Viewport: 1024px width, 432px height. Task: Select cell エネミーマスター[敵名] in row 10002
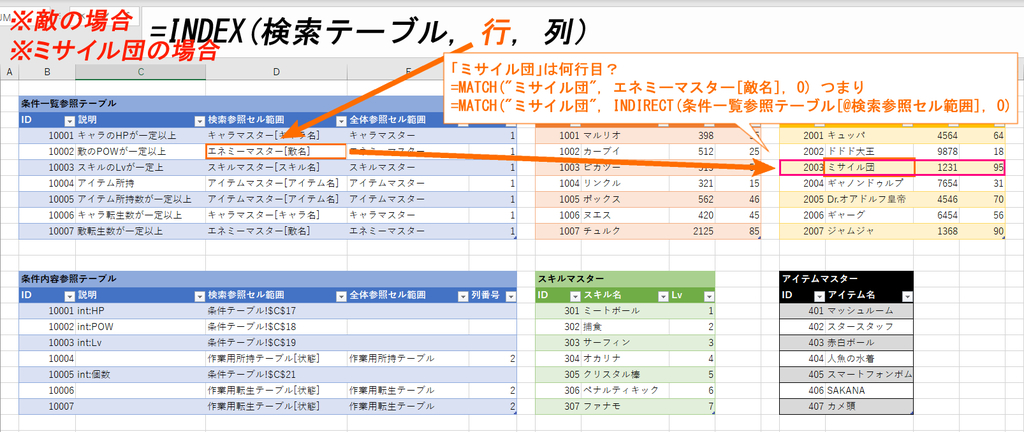click(x=276, y=151)
